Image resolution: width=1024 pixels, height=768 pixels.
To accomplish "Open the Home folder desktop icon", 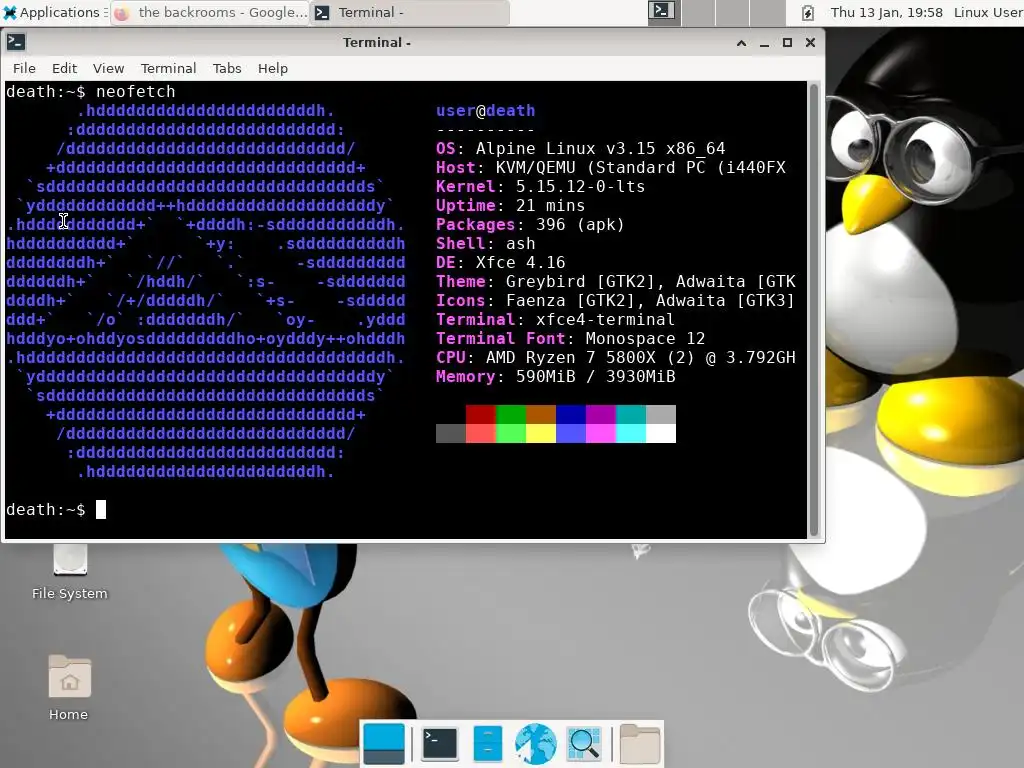I will (x=69, y=688).
